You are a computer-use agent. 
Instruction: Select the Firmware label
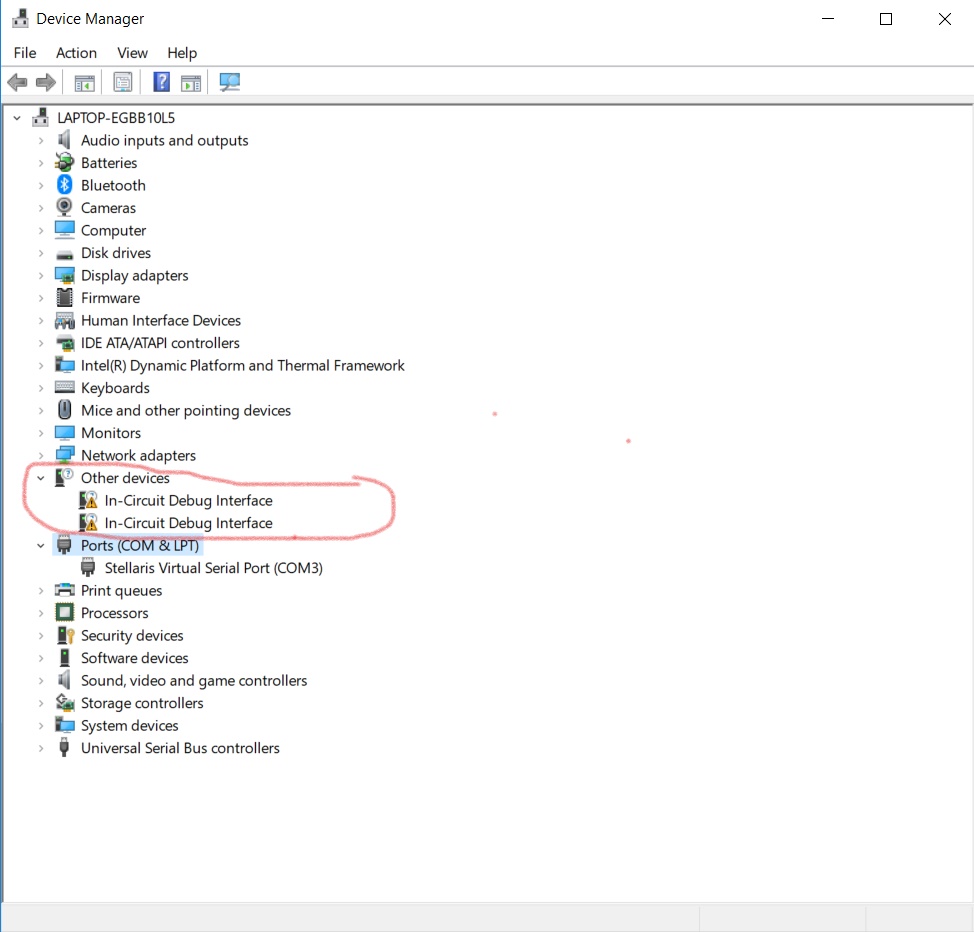tap(111, 298)
